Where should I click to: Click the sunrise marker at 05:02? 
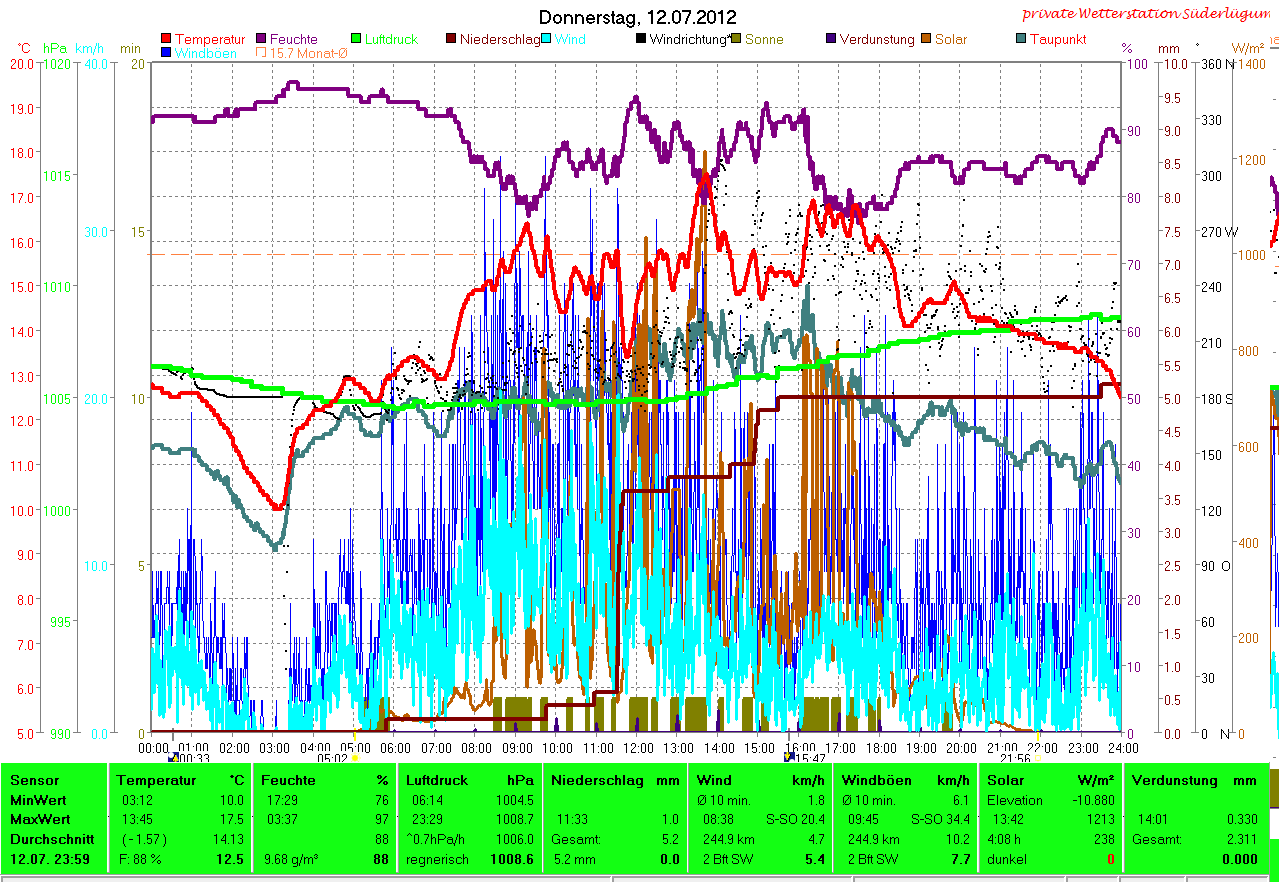coord(354,758)
